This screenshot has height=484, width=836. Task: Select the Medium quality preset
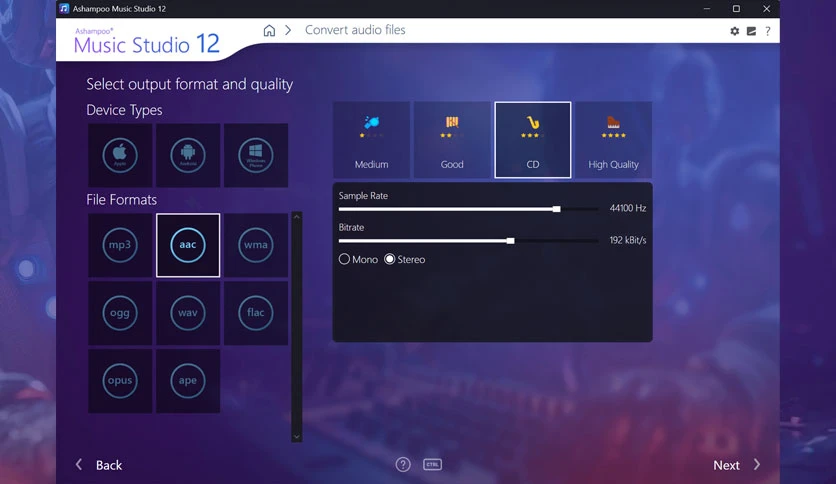tap(372, 140)
